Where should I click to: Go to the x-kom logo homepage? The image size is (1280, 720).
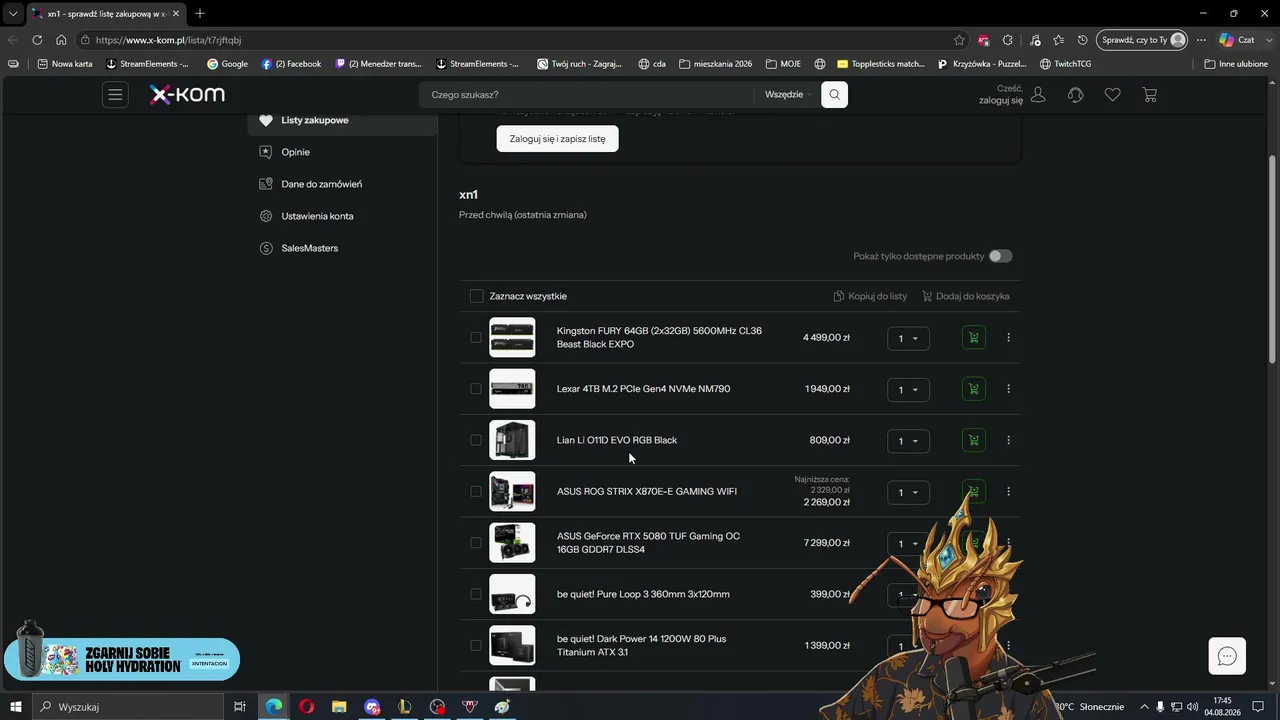click(187, 95)
